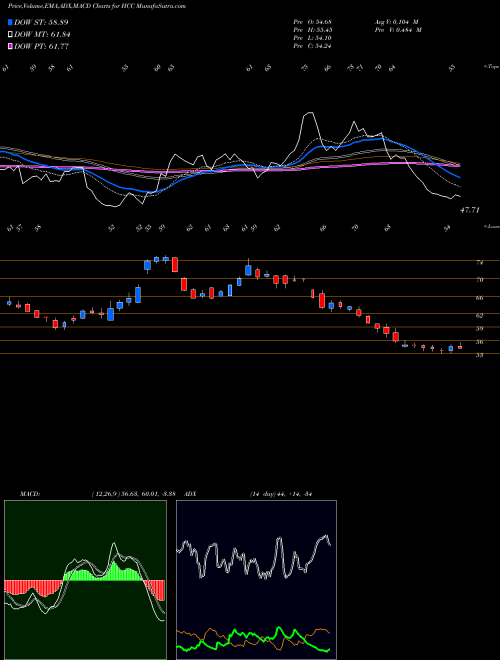Viewport: 500px width, 660px height.
Task: Click the white DOW MT legend swatch
Action: click(11, 35)
